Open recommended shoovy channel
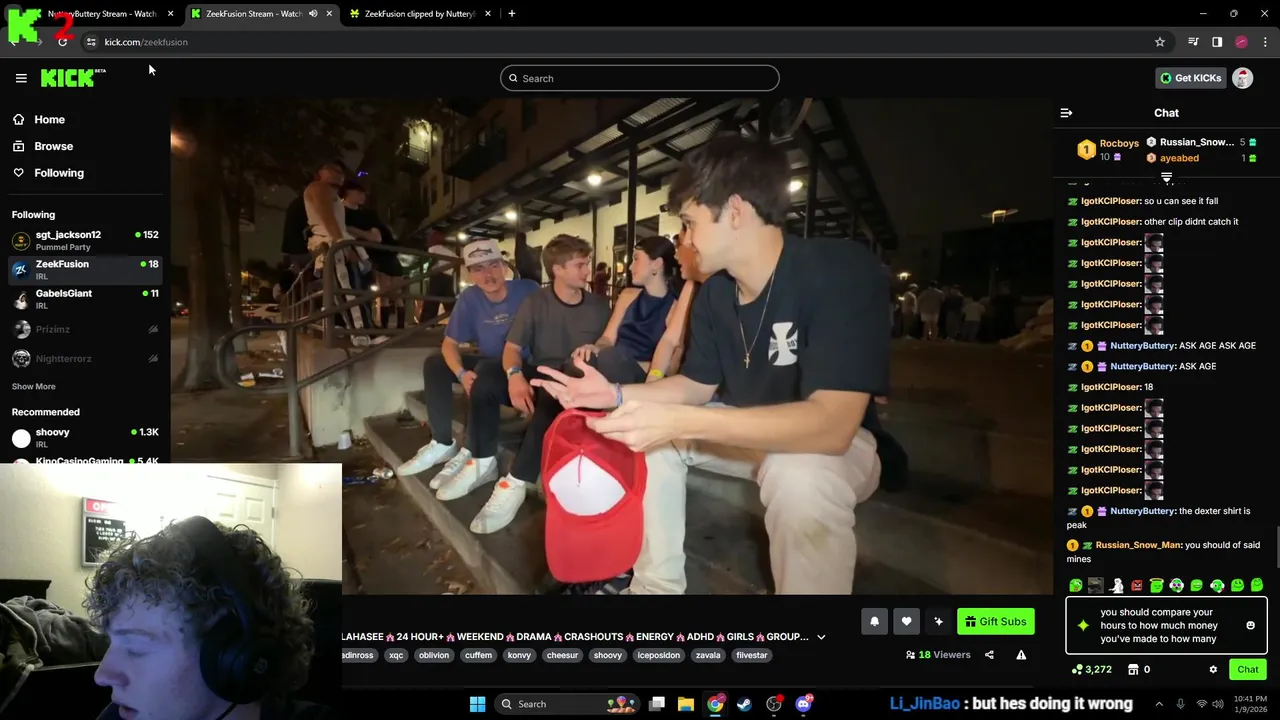Screen dimensions: 1280x720 click(85, 437)
